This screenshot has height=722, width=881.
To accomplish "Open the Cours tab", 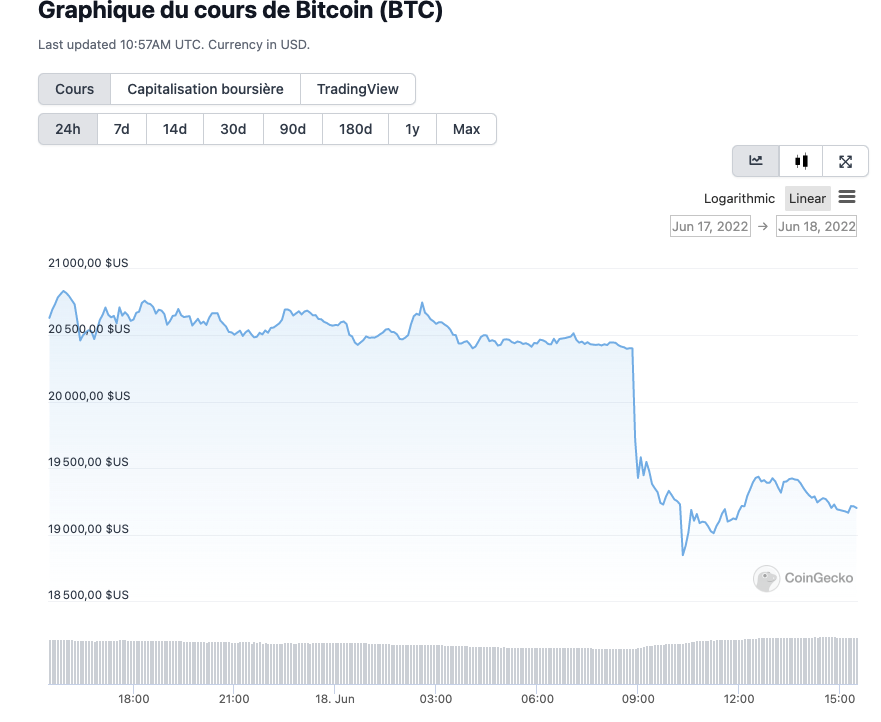I will coord(75,89).
